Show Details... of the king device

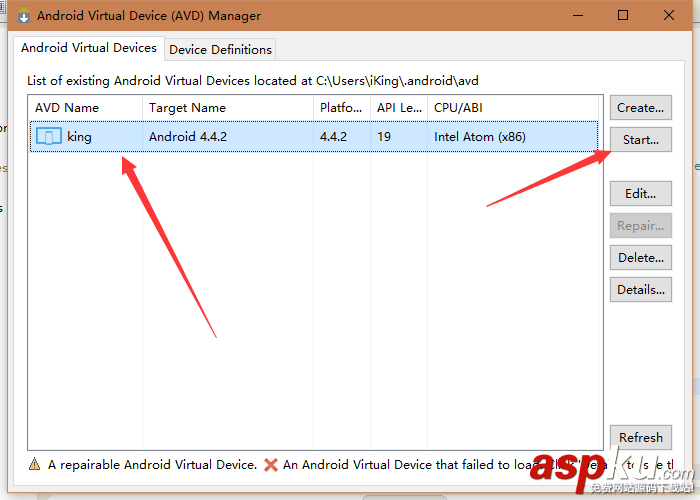click(640, 290)
